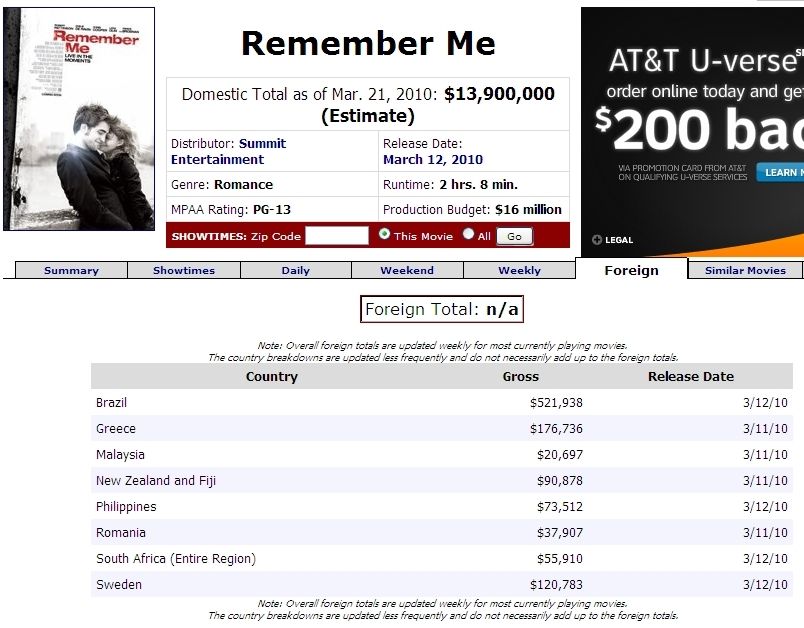This screenshot has height=628, width=804.
Task: Open the Summary tab
Action: pos(71,270)
